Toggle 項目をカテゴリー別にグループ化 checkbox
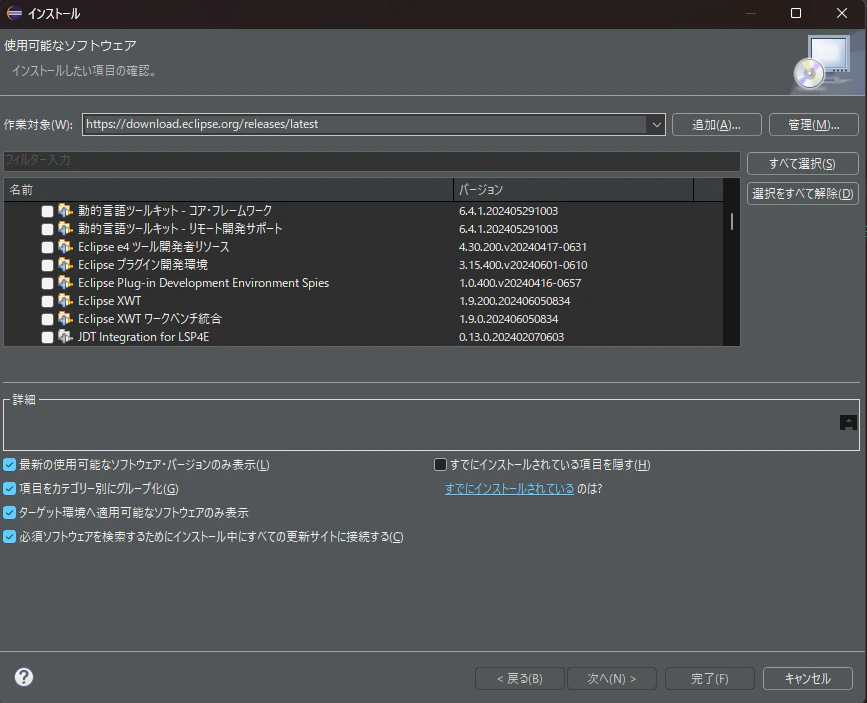This screenshot has width=867, height=703. [x=9, y=488]
